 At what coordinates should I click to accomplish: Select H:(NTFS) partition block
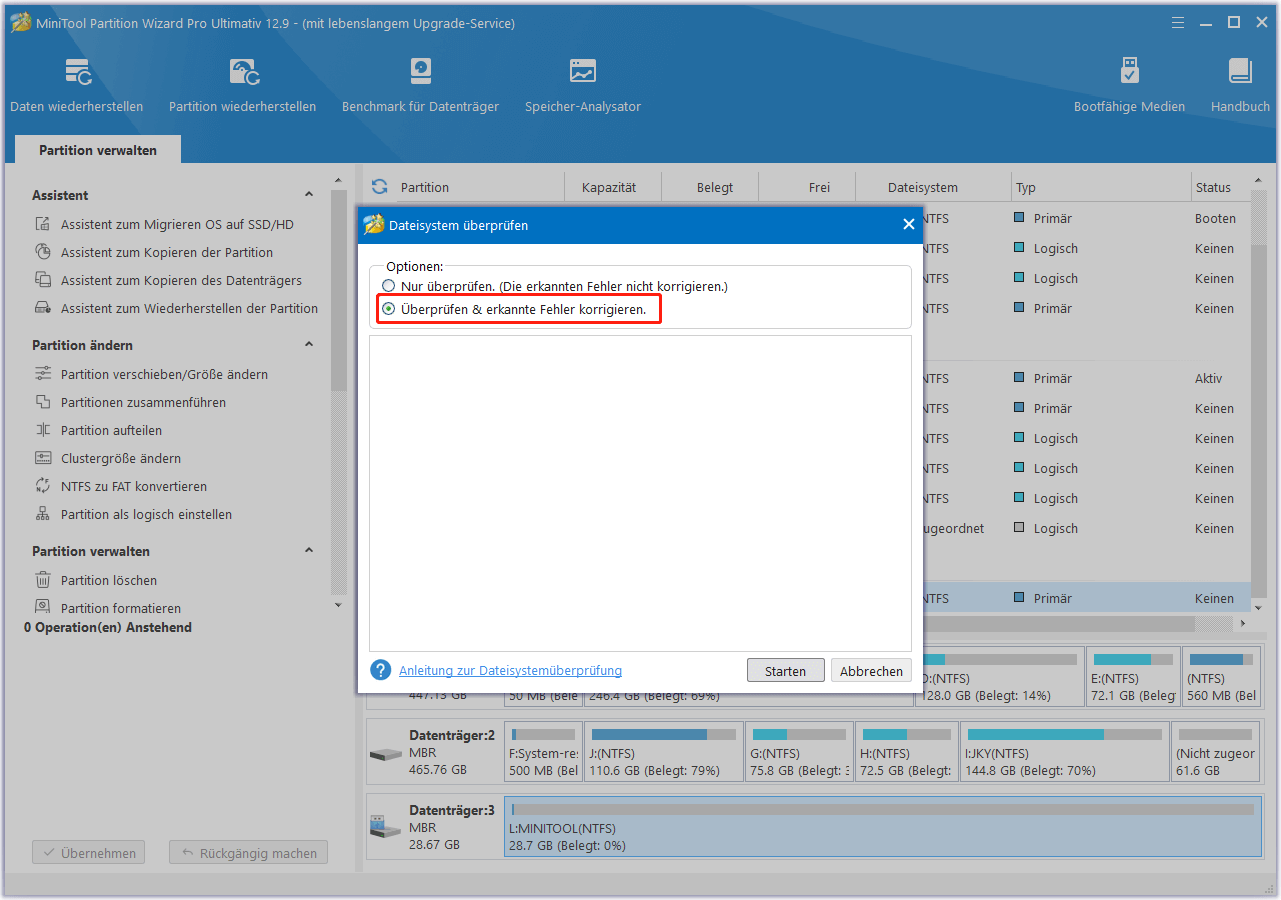point(906,752)
